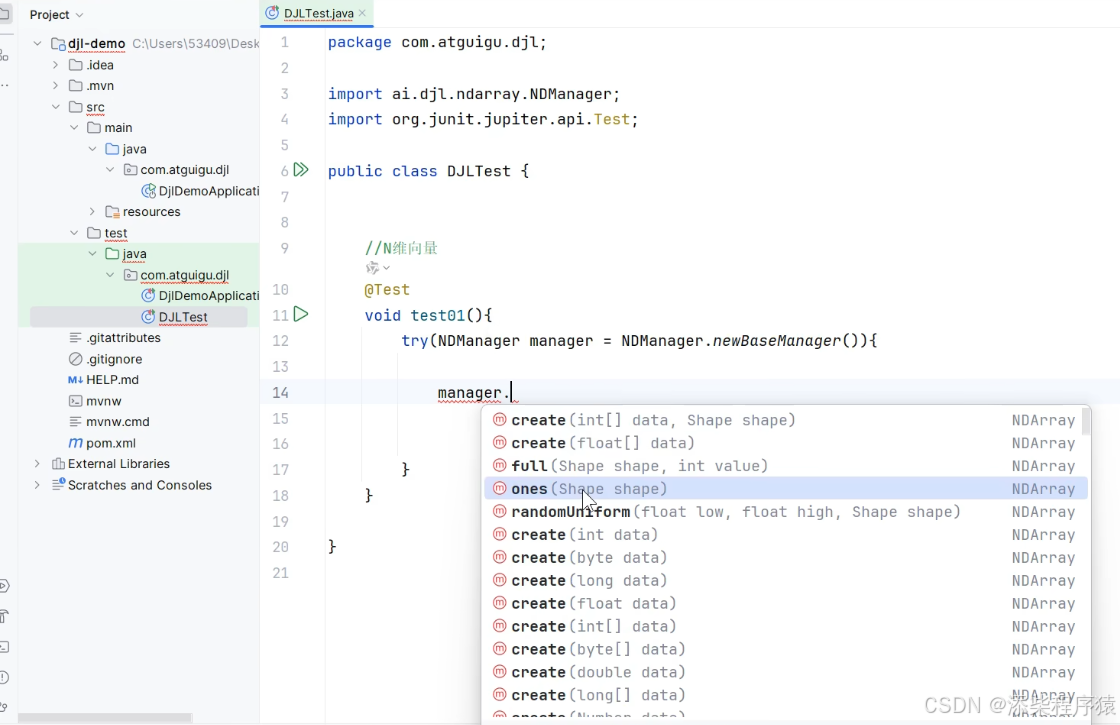Viewport: 1120px width, 725px height.
Task: Open the mvnw.cmd file
Action: 118,421
